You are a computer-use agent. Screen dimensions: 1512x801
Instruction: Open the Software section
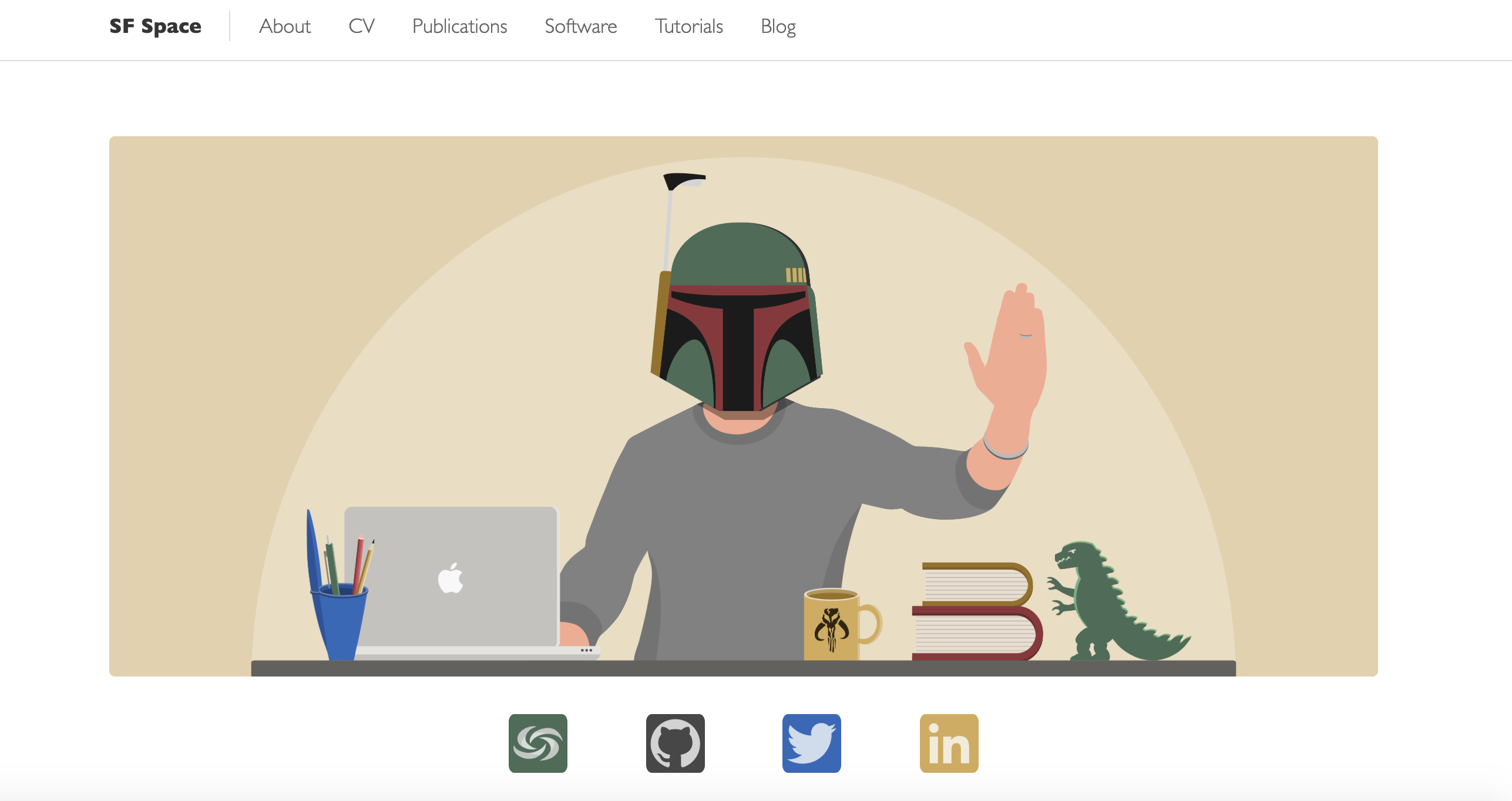click(580, 26)
